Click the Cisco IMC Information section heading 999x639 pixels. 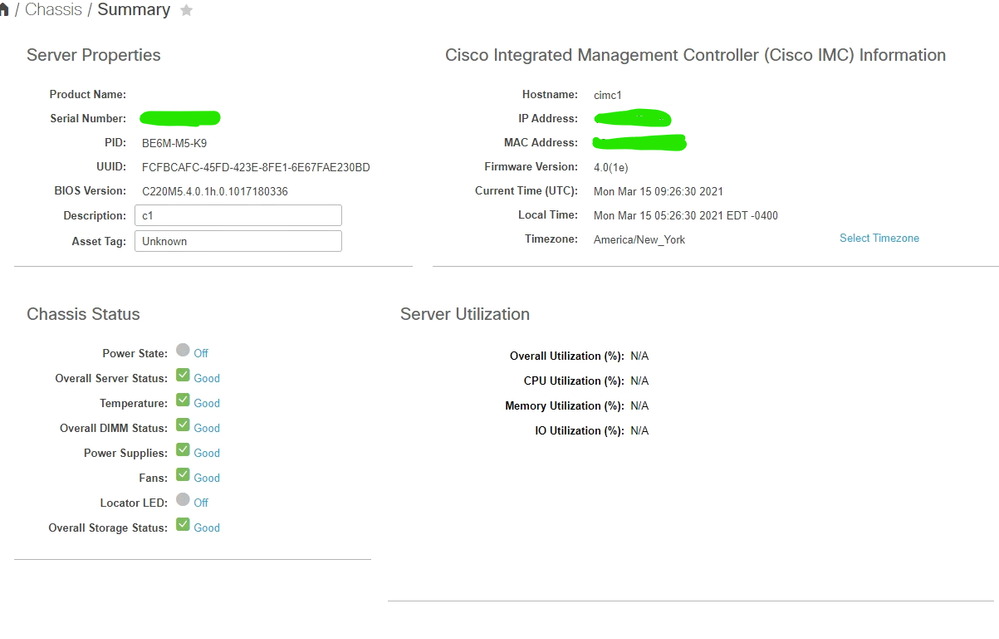click(695, 55)
